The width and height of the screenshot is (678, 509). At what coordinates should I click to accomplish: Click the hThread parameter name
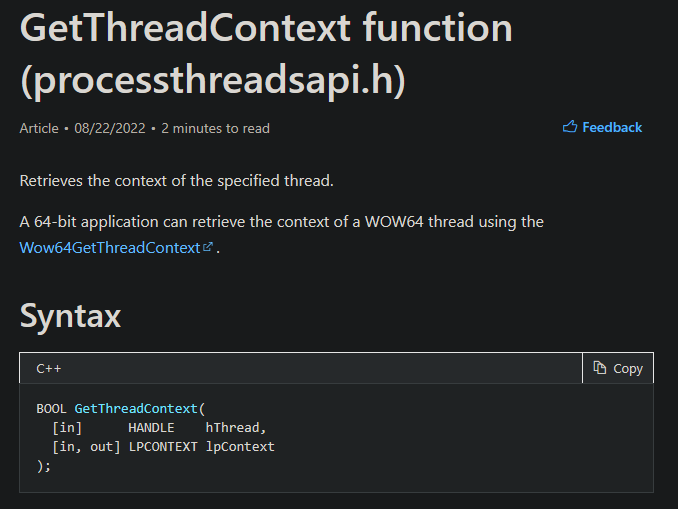[236, 428]
